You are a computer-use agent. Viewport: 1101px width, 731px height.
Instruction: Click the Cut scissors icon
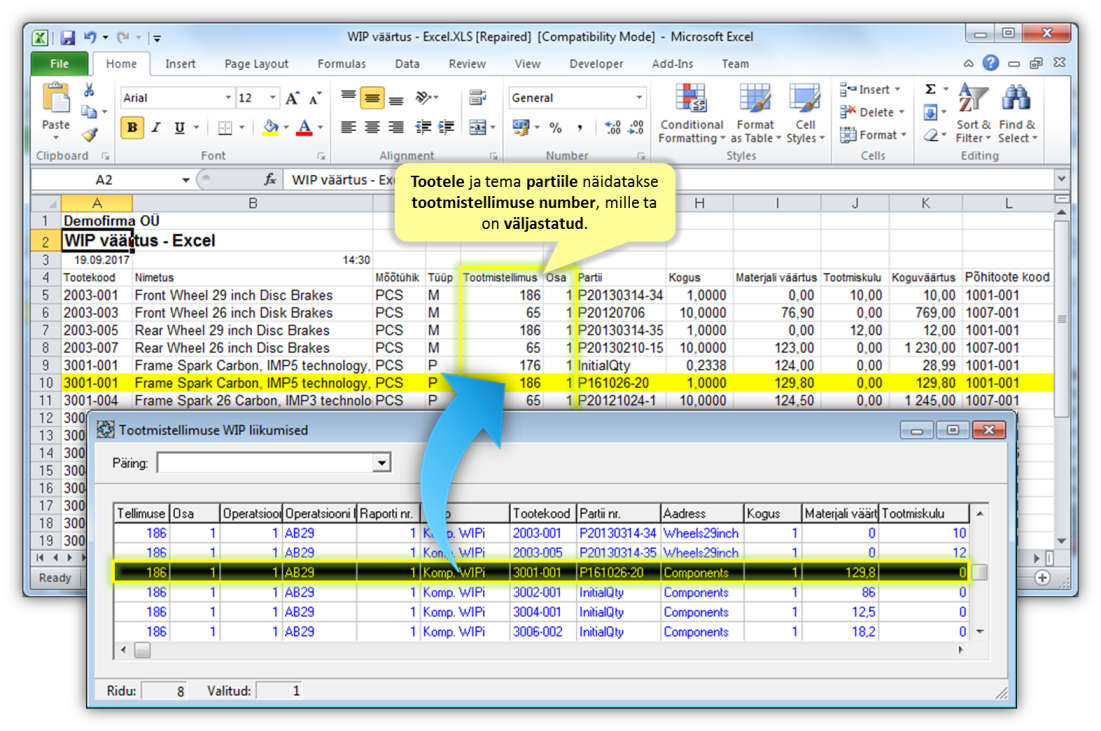[x=89, y=90]
